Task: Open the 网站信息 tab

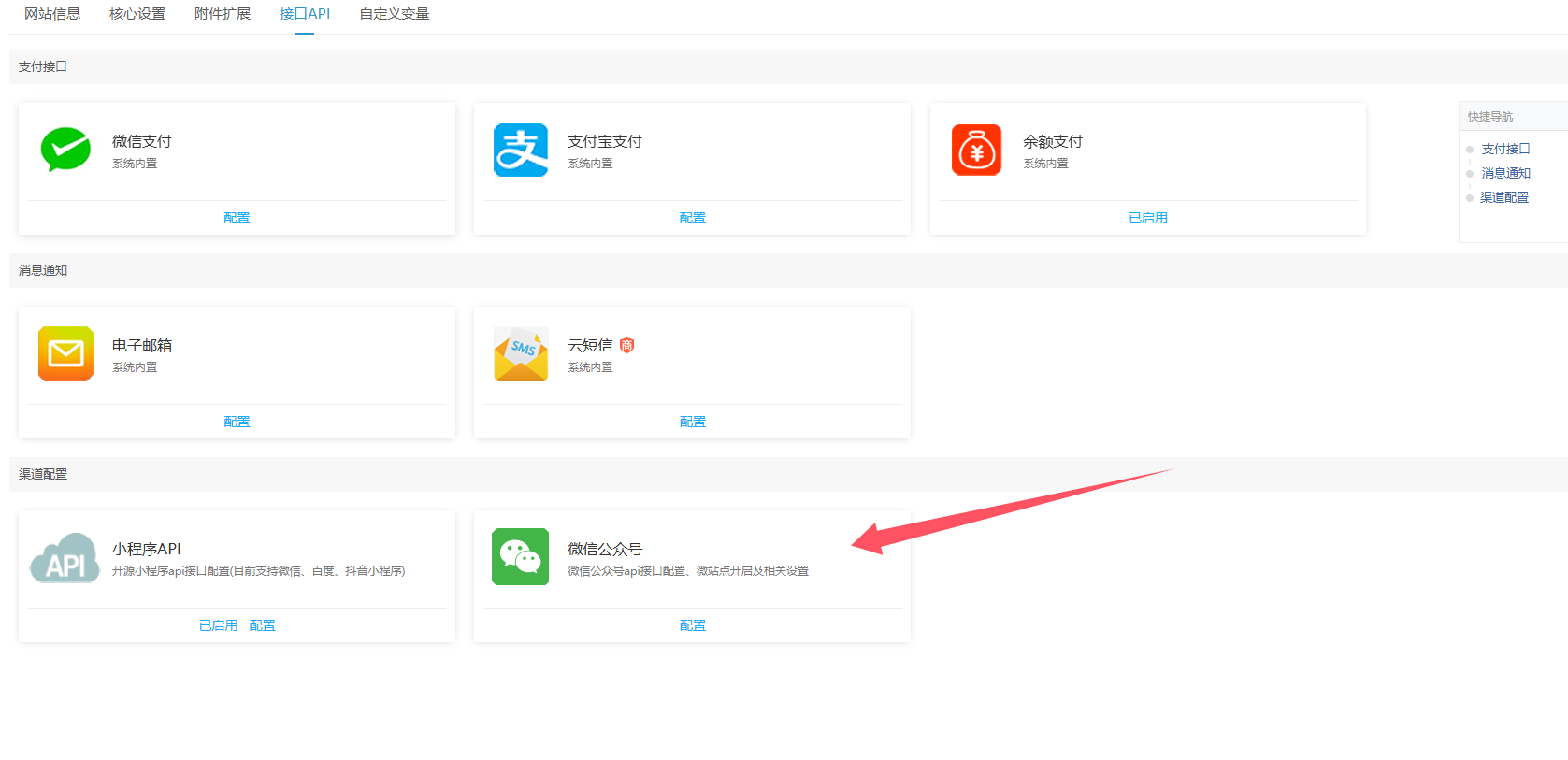Action: click(x=52, y=14)
